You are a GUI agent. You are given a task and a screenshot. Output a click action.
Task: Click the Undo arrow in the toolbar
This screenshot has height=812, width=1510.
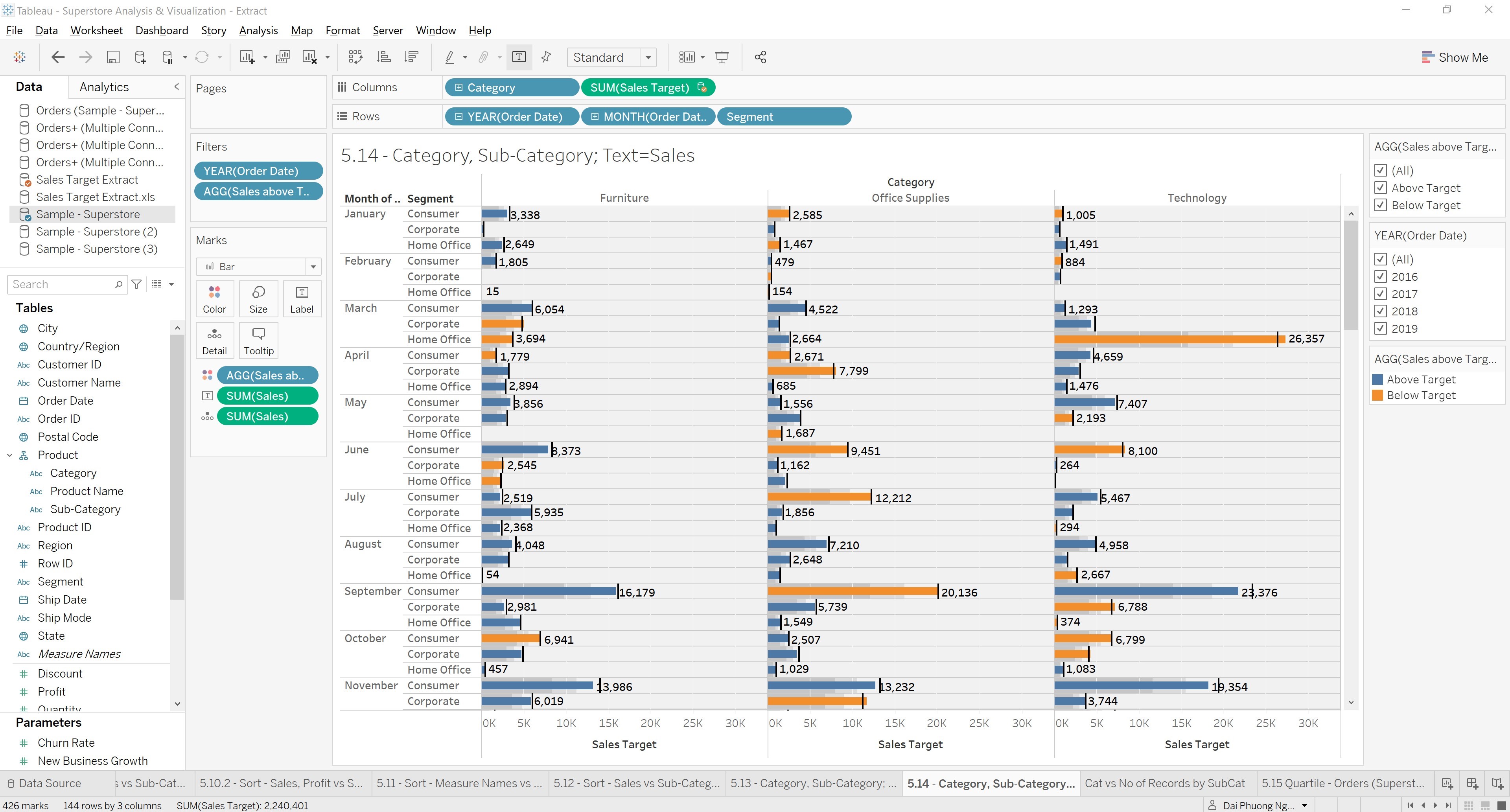57,57
